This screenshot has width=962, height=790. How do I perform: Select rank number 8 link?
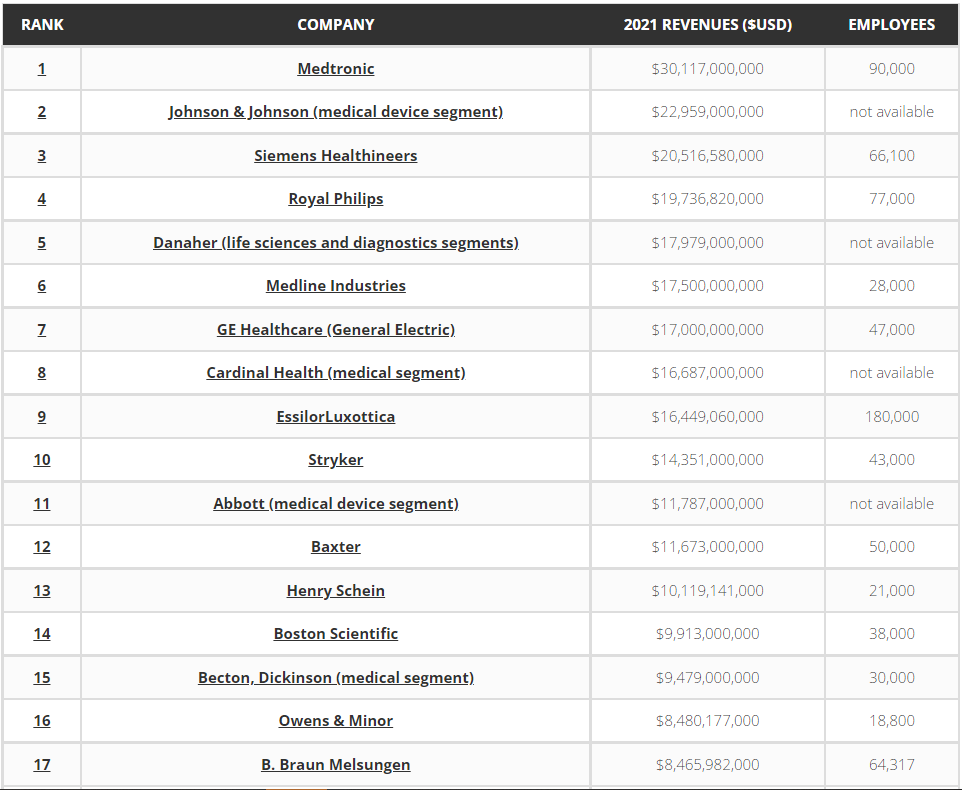42,373
